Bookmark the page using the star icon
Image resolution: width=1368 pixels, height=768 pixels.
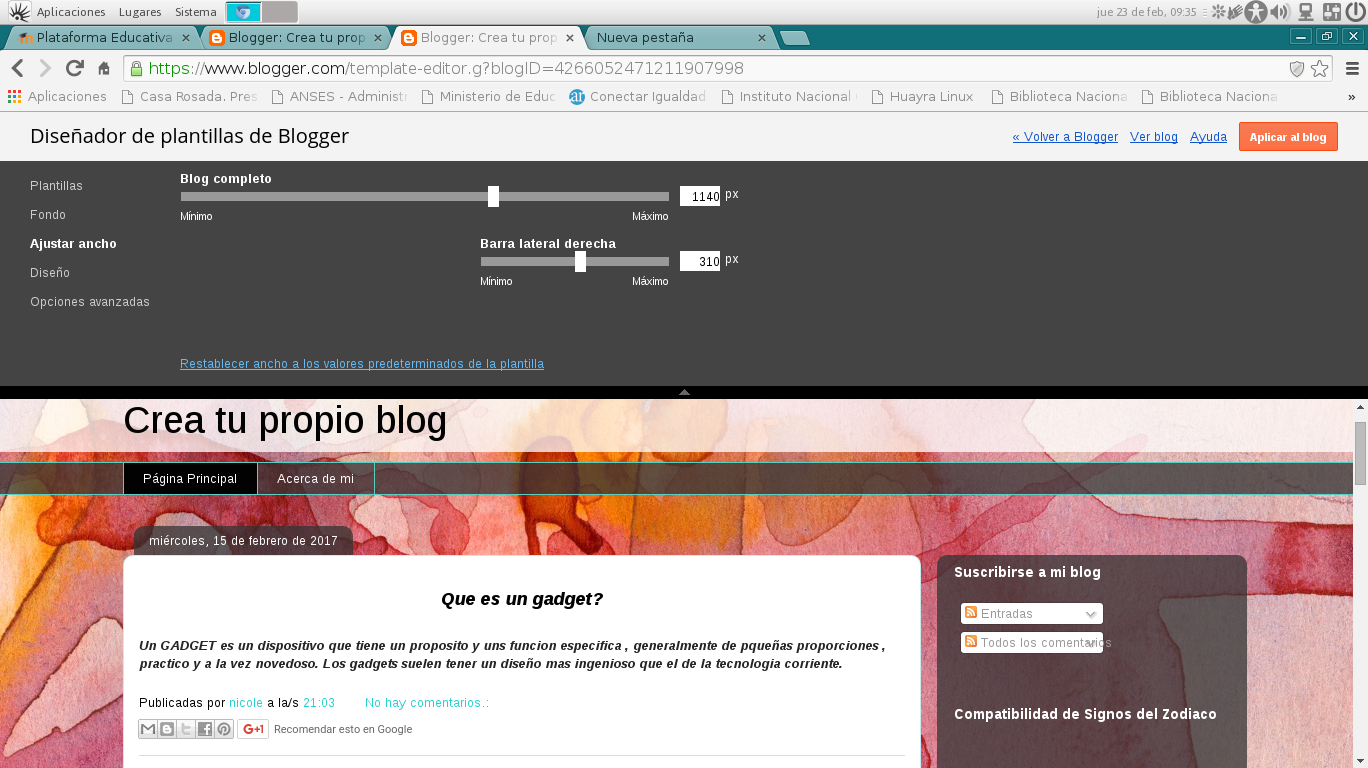1320,68
